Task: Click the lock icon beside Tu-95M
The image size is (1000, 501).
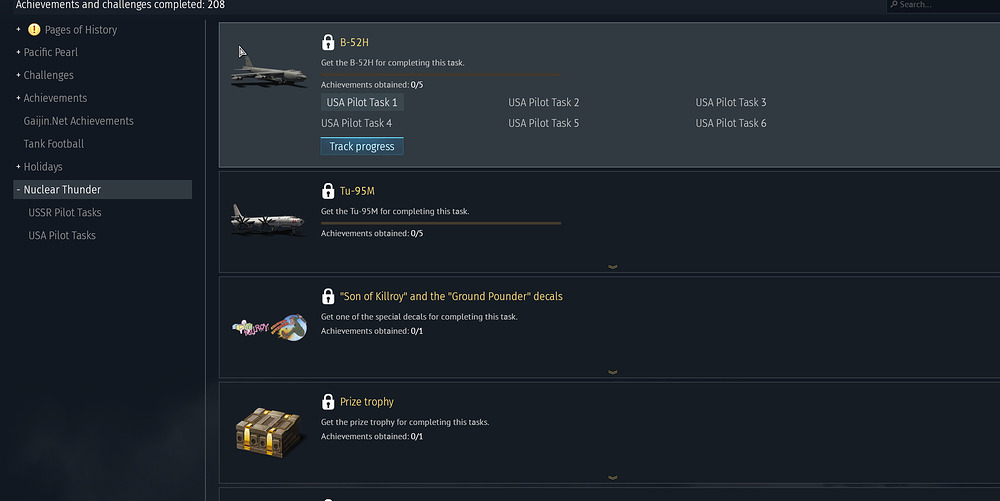Action: click(x=328, y=191)
